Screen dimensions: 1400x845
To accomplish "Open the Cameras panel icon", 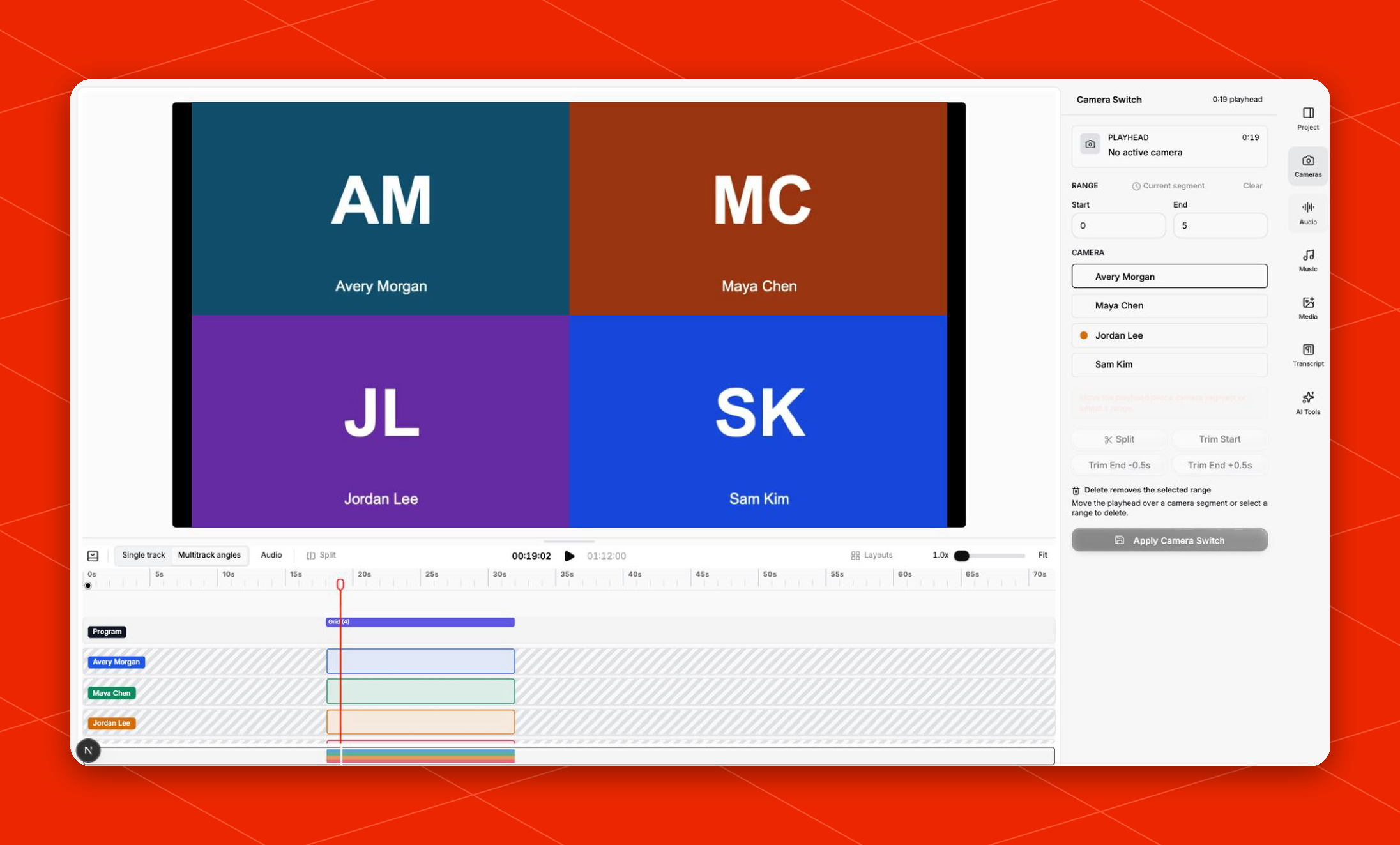I will [1307, 166].
